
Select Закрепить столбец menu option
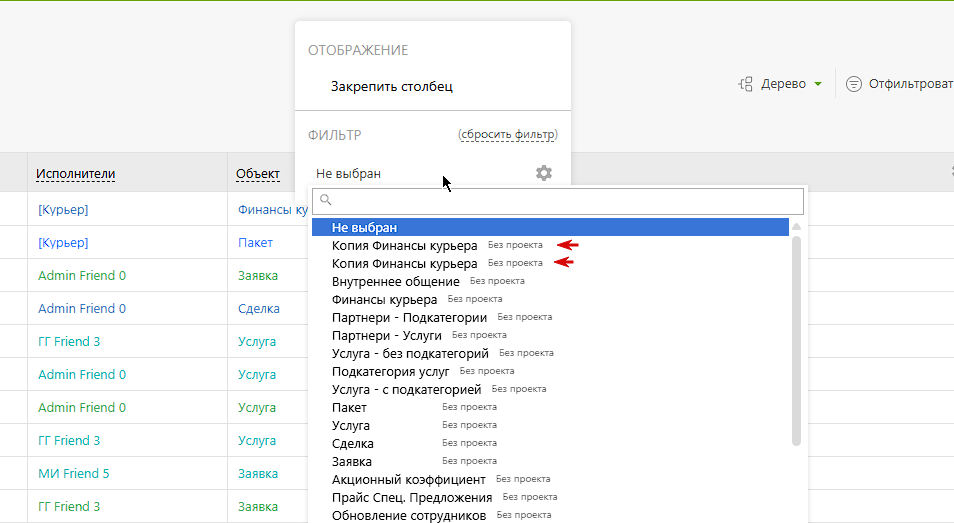coord(391,86)
